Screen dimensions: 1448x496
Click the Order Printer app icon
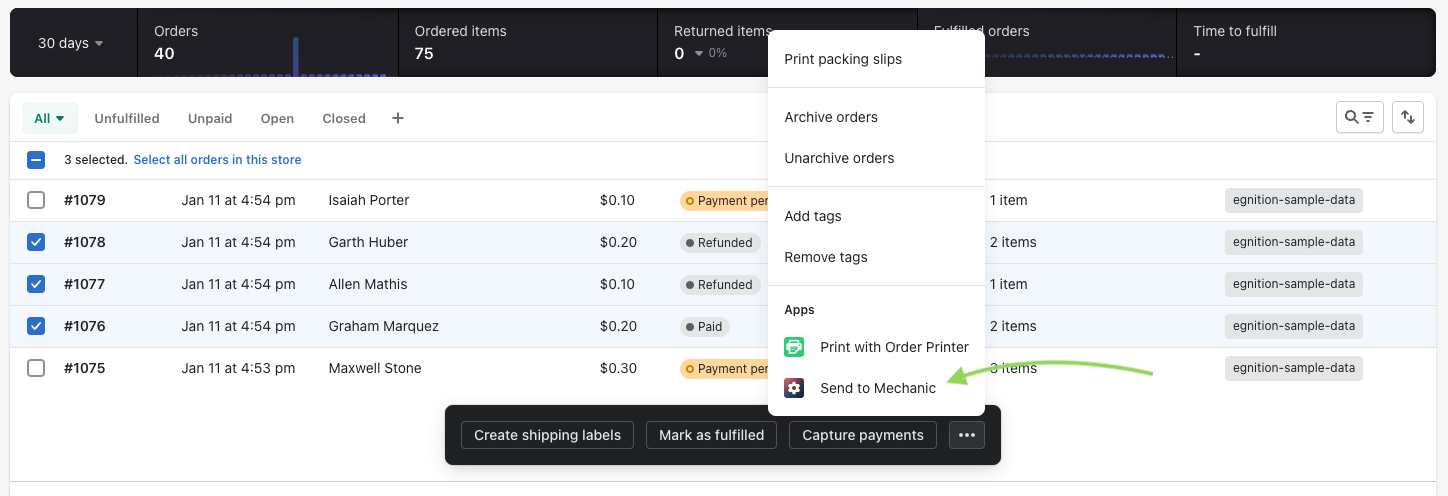pos(794,347)
